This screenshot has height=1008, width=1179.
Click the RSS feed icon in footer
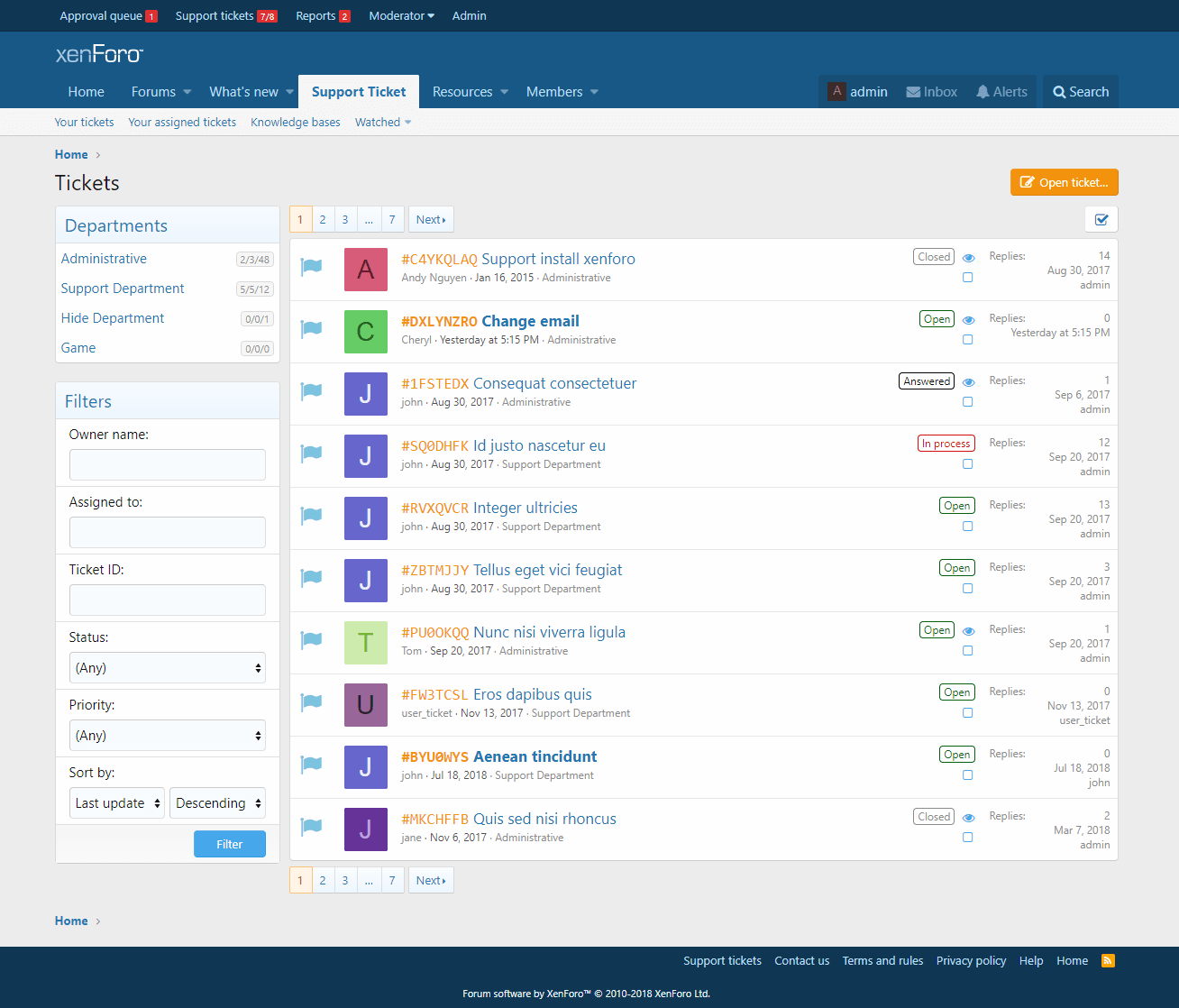1108,961
